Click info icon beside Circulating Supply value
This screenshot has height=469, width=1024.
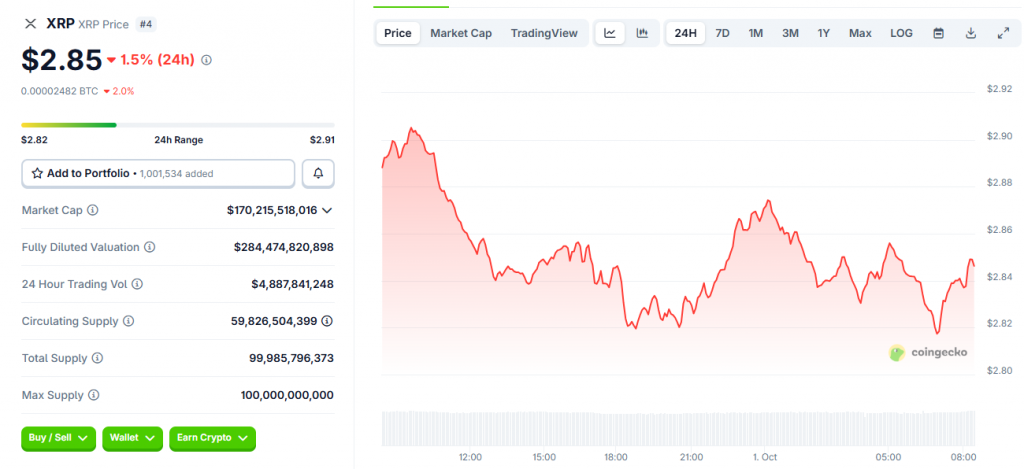click(327, 321)
